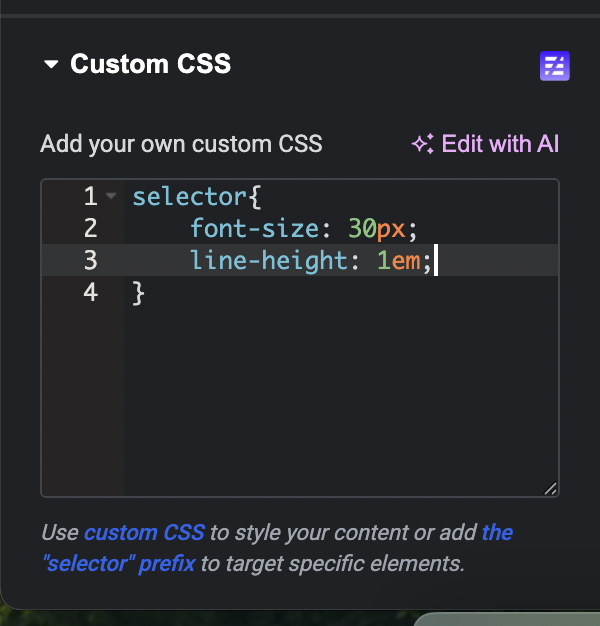This screenshot has height=626, width=600.
Task: Click the purple Elementor icon beside Custom CSS
Action: point(554,67)
